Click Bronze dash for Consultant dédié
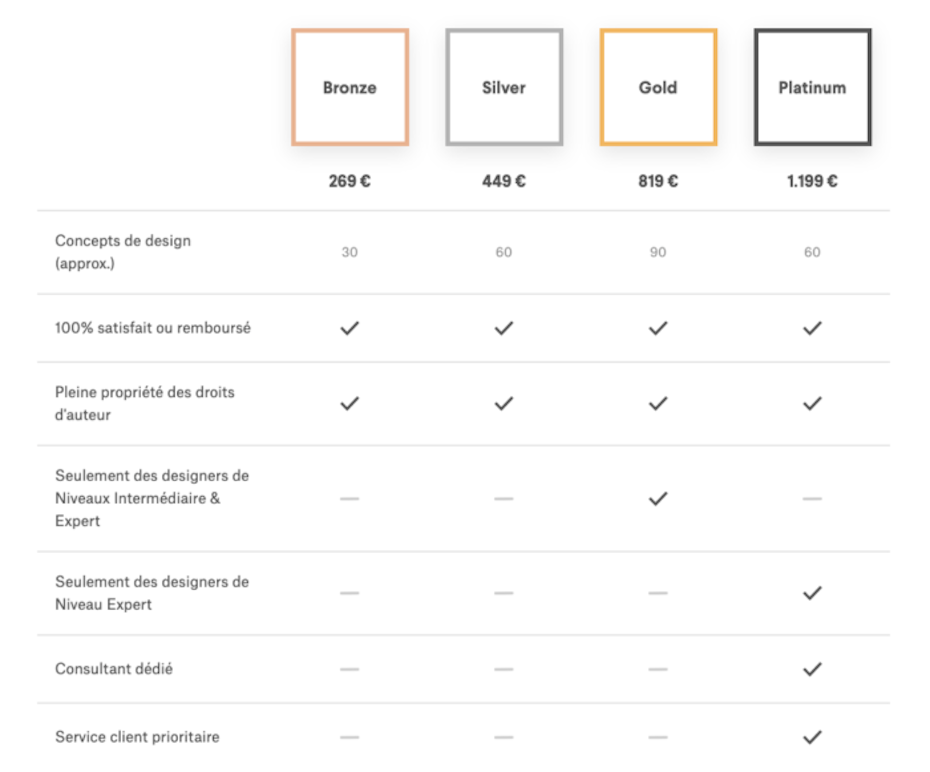Image resolution: width=930 pixels, height=772 pixels. click(350, 669)
